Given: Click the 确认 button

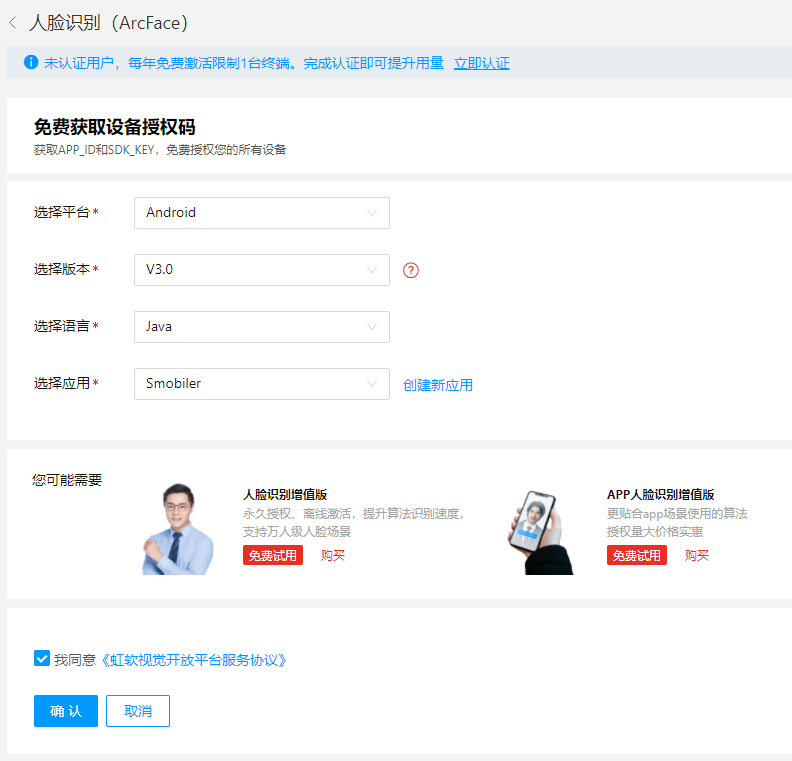Looking at the screenshot, I should click(66, 711).
